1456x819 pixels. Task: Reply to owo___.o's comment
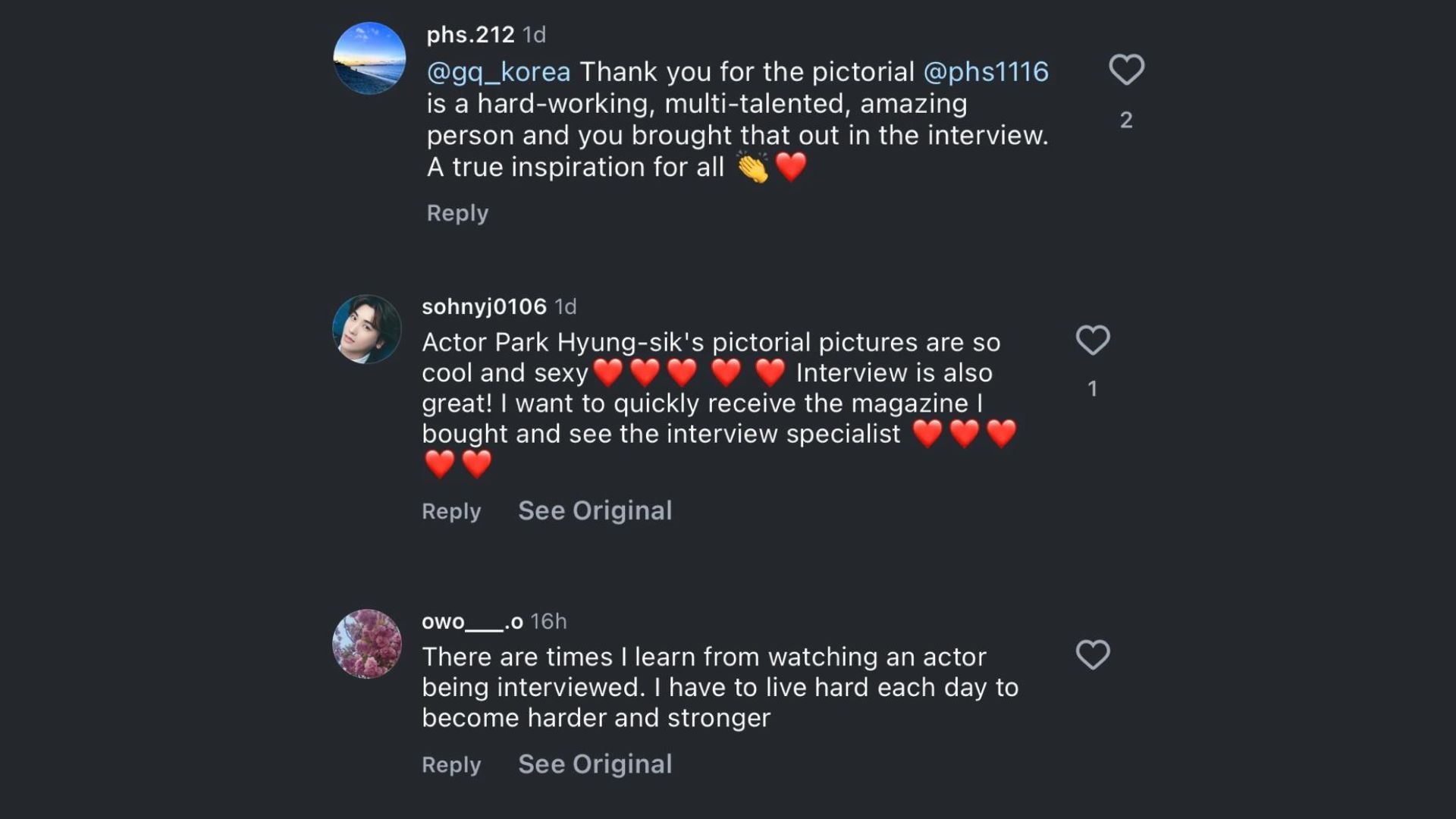click(x=451, y=764)
